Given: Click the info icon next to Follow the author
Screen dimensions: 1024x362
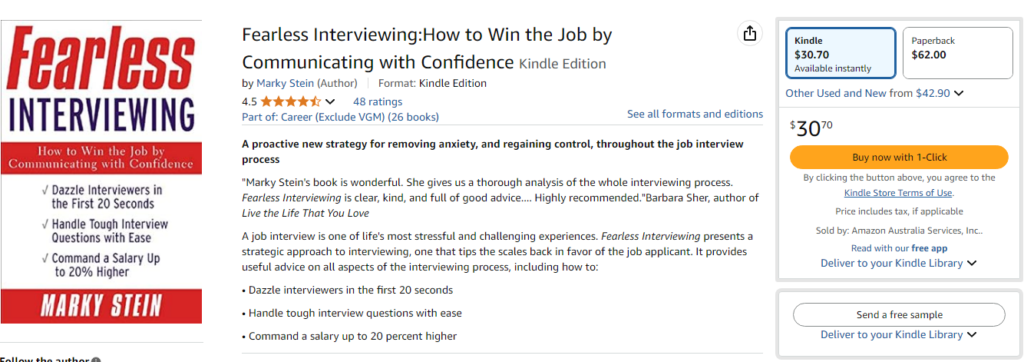Looking at the screenshot, I should click(96, 359).
